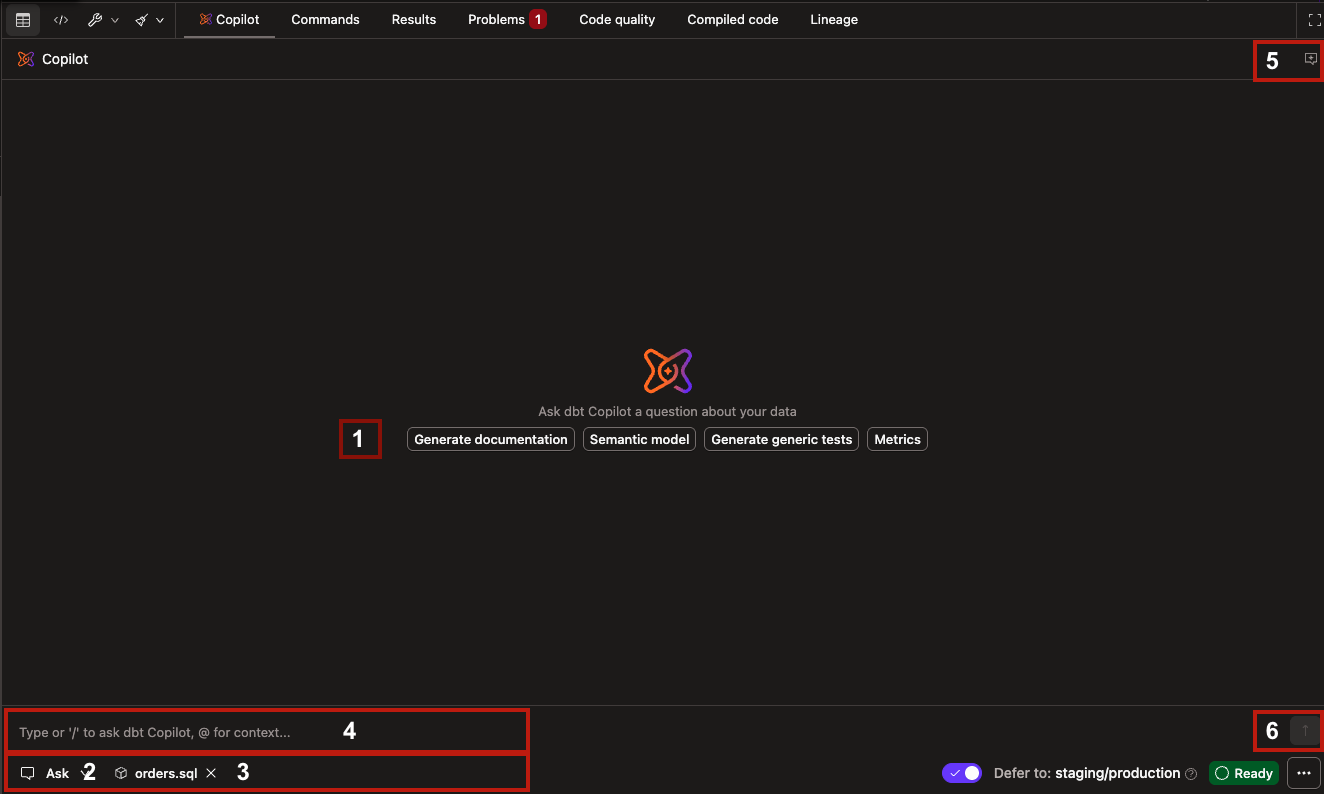Image resolution: width=1324 pixels, height=794 pixels.
Task: Click the wrench build tool icon
Action: pos(94,19)
